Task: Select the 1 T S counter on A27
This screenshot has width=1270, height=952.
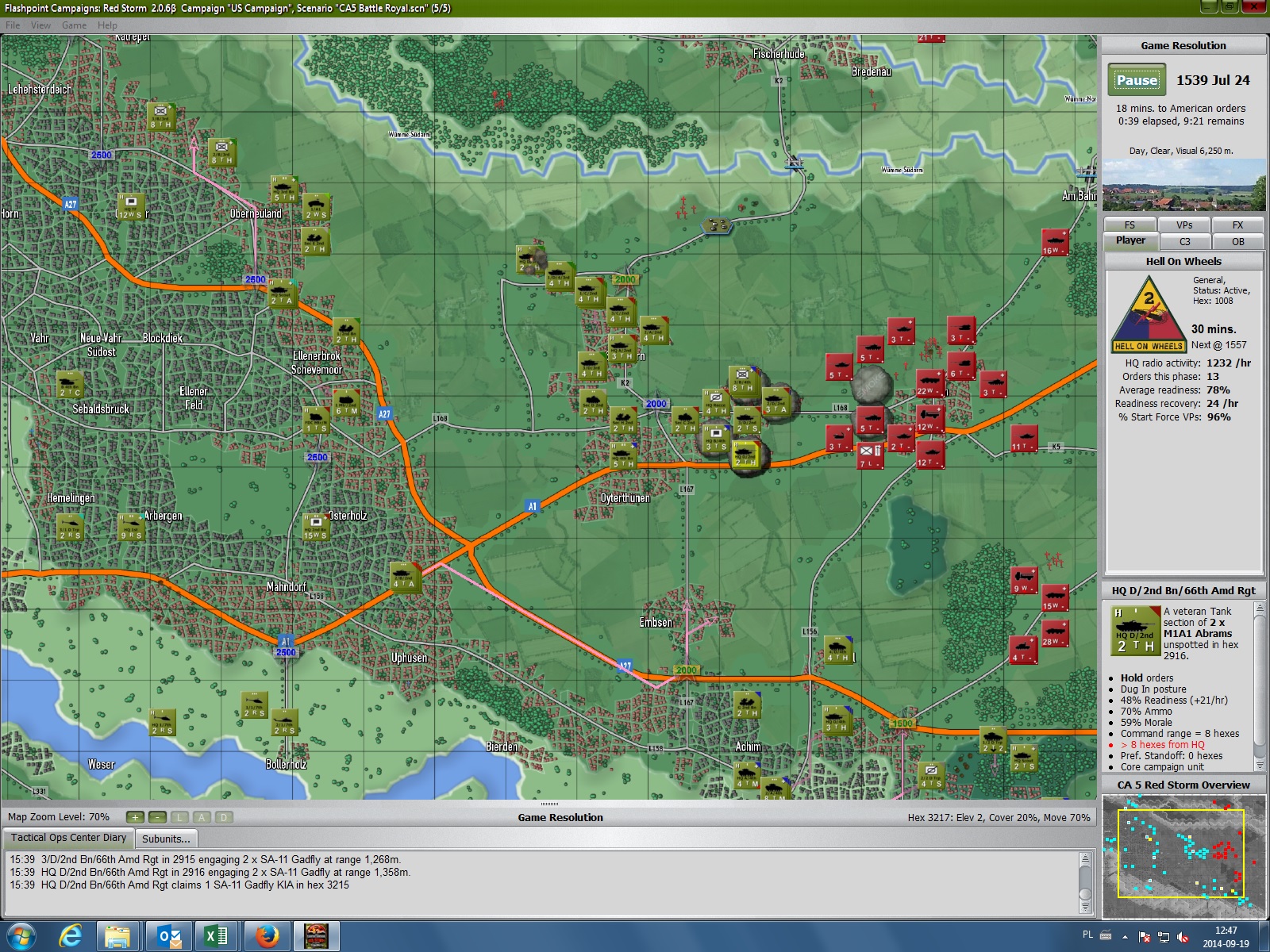Action: coord(316,420)
